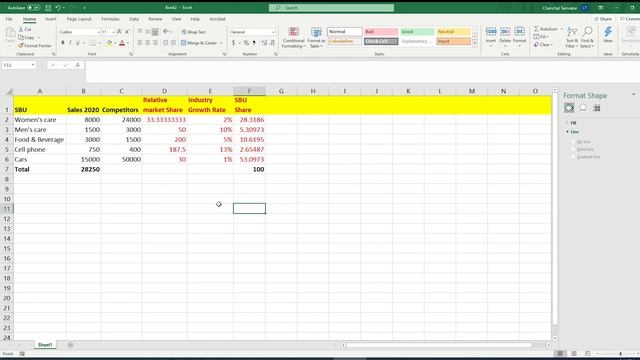Click the Bottom Align icon

155,32
